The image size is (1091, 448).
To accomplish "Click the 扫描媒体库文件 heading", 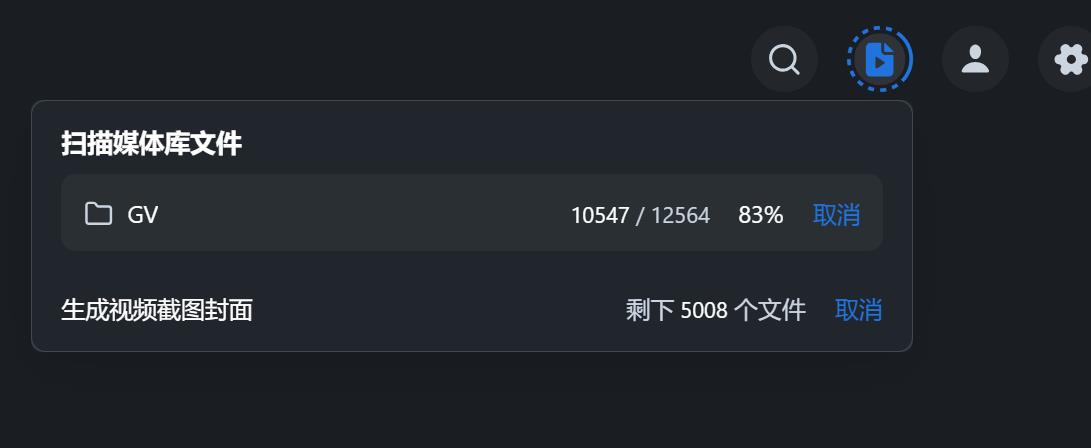I will tap(151, 144).
